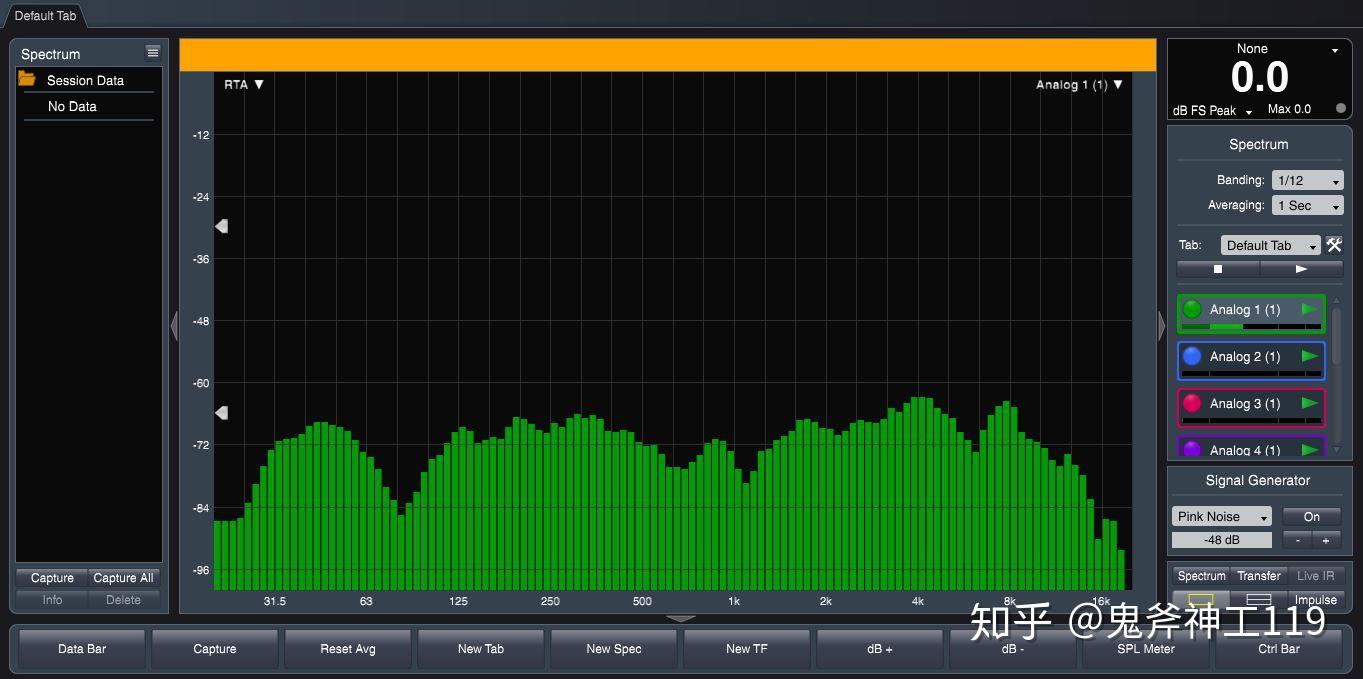
Task: Start all measurements with the play button
Action: click(x=1301, y=269)
